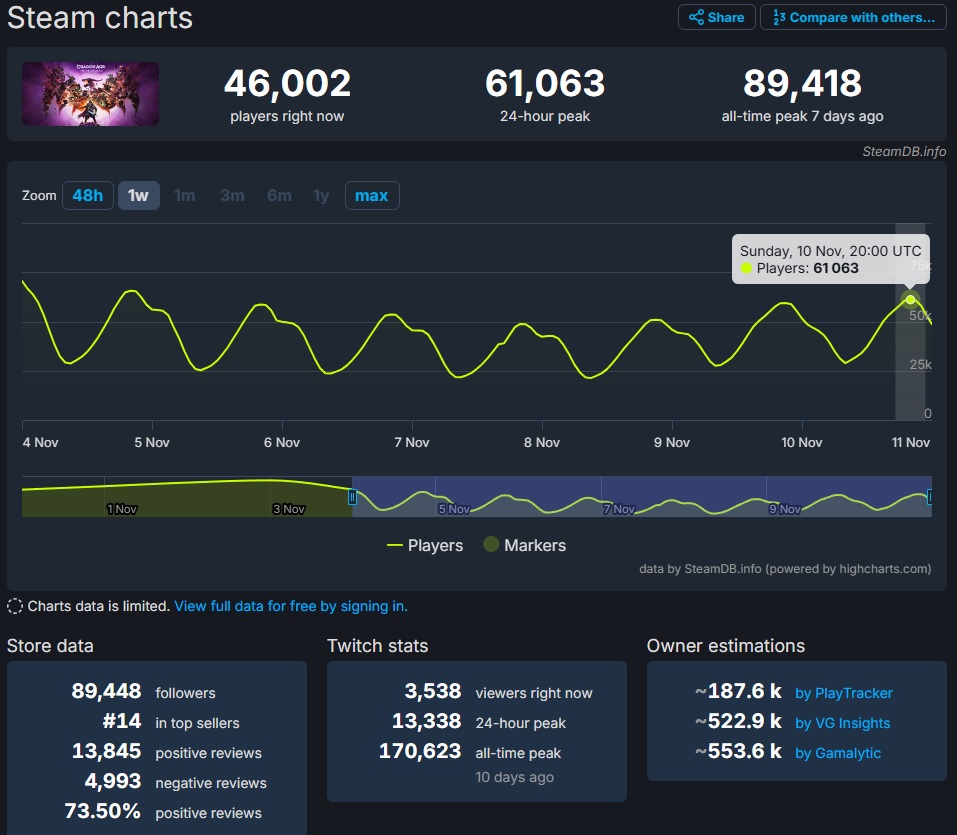This screenshot has width=957, height=835.
Task: Click the game header thumbnail image
Action: coord(90,94)
